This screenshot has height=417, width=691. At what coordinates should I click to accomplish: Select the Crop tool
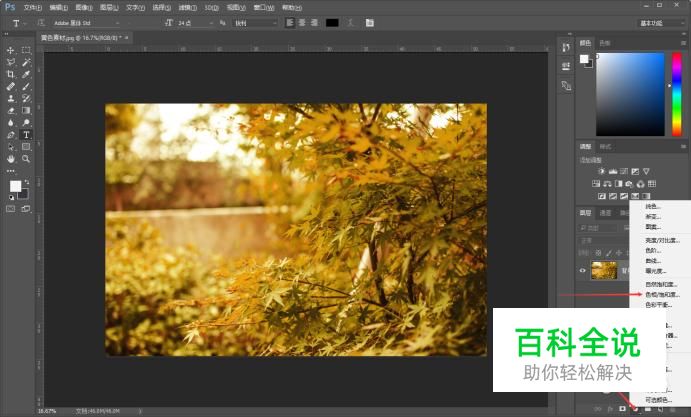pyautogui.click(x=11, y=74)
